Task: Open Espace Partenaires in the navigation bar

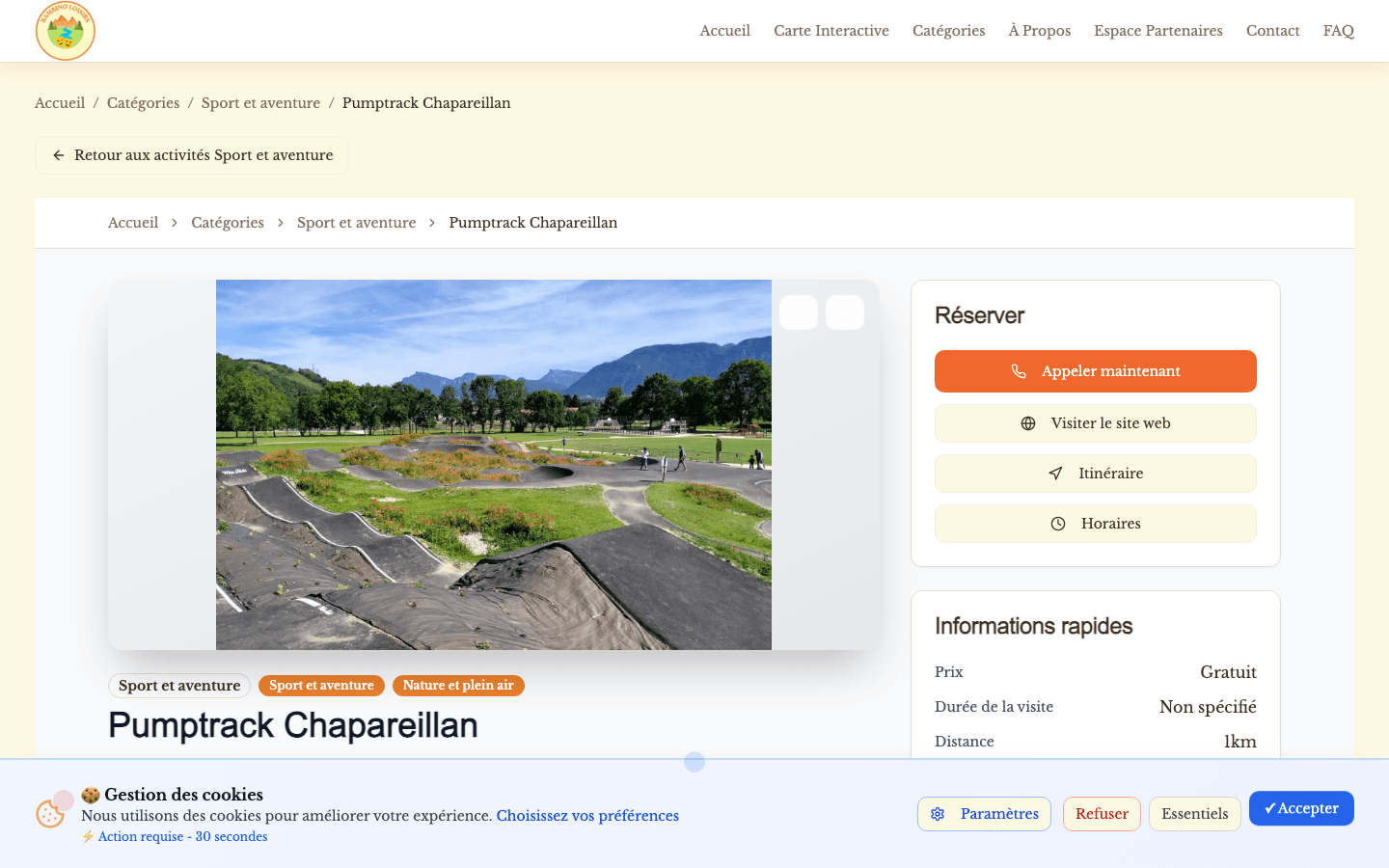Action: tap(1157, 31)
